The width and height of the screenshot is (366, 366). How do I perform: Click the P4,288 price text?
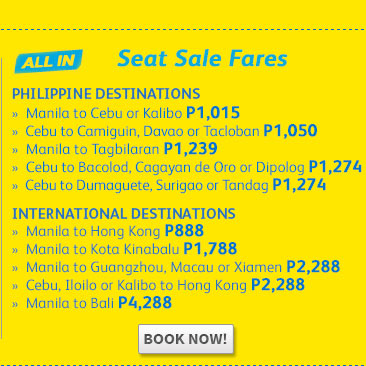(145, 302)
